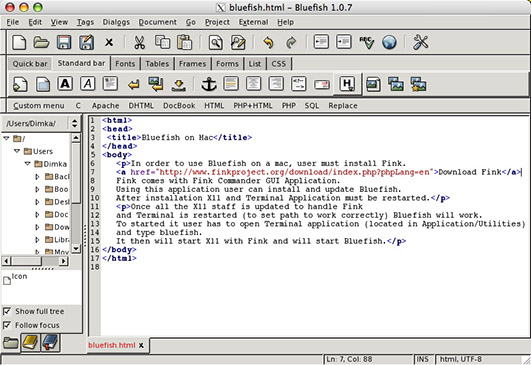Switch to the Quick bar tab

click(x=30, y=64)
